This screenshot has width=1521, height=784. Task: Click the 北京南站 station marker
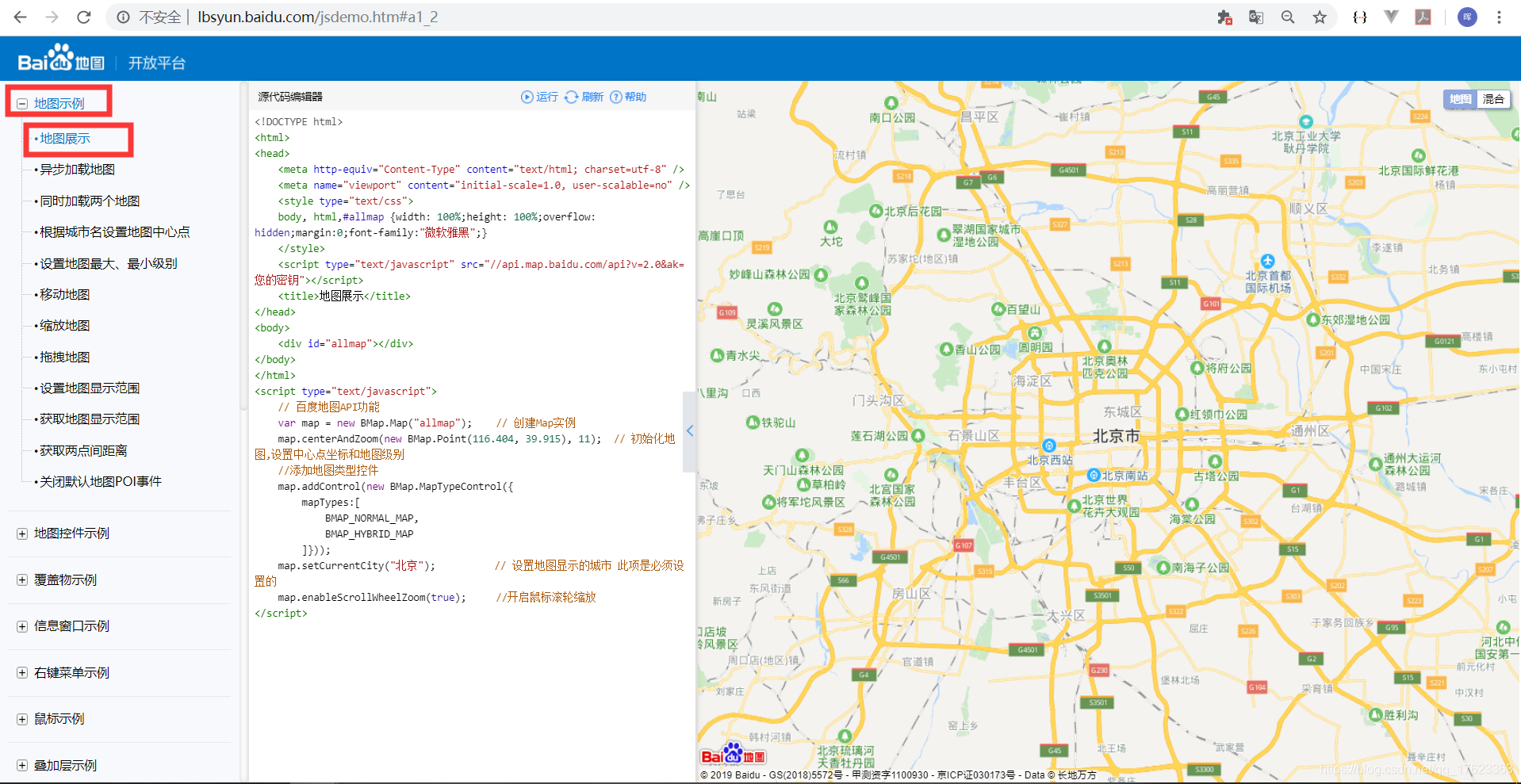1094,475
